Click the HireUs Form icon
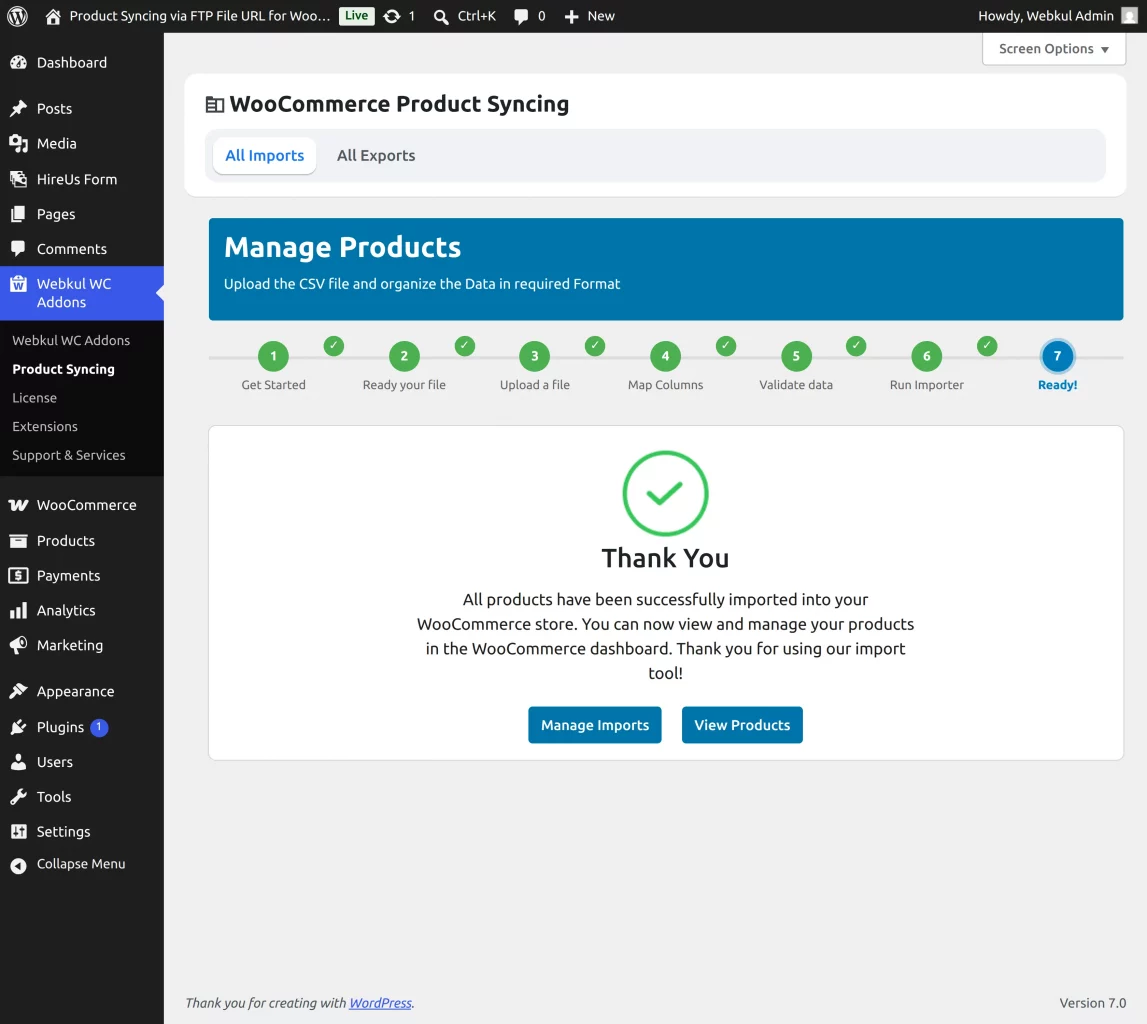Viewport: 1147px width, 1024px height. point(18,179)
